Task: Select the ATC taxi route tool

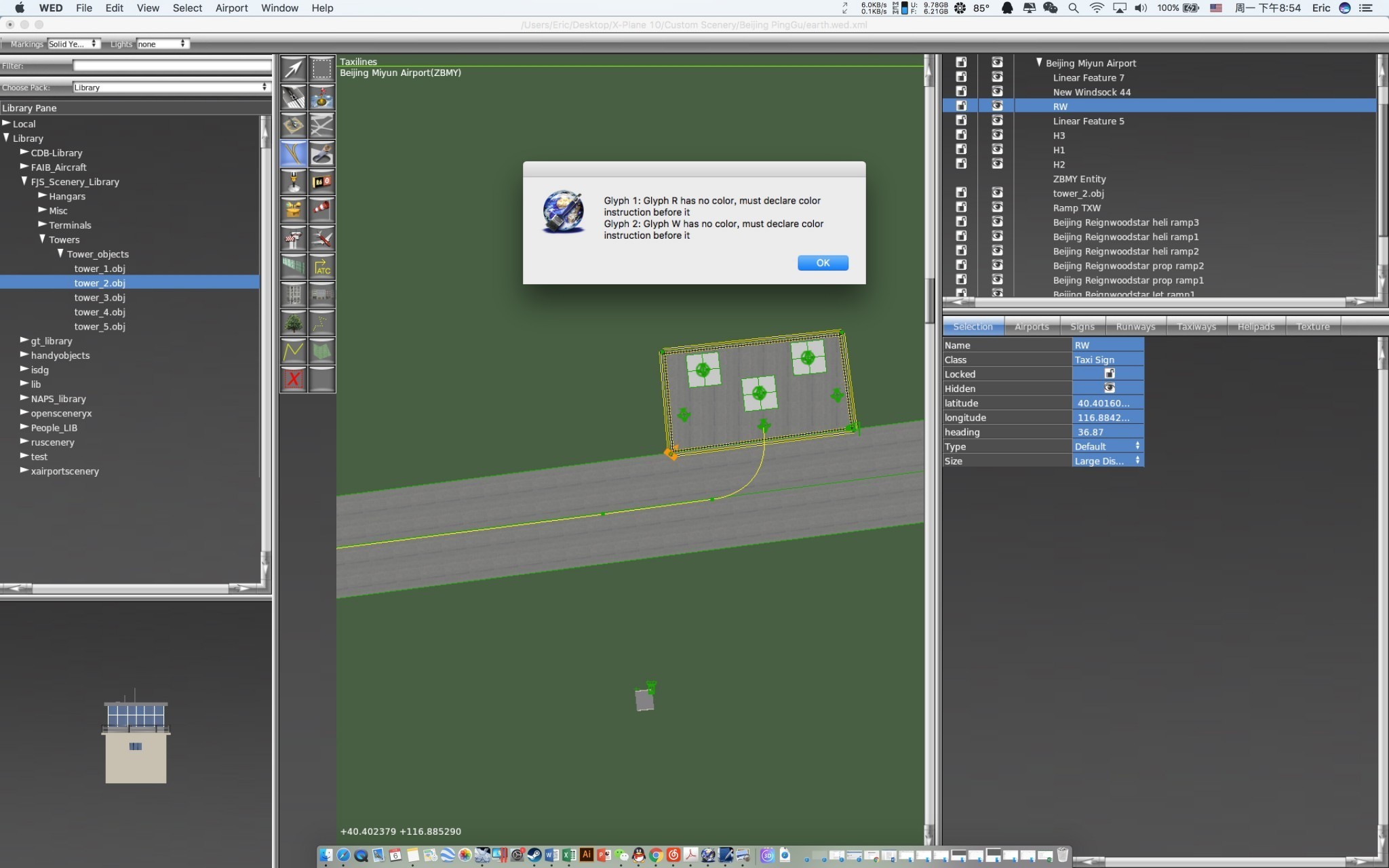Action: click(321, 267)
